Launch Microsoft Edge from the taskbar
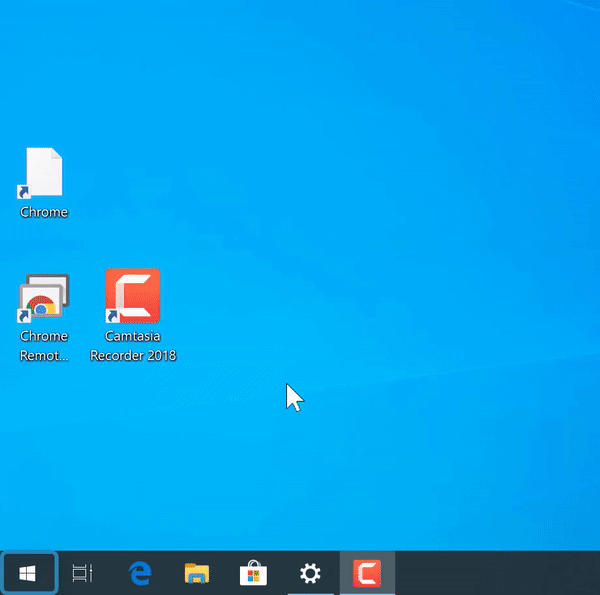600x595 pixels. pos(140,573)
